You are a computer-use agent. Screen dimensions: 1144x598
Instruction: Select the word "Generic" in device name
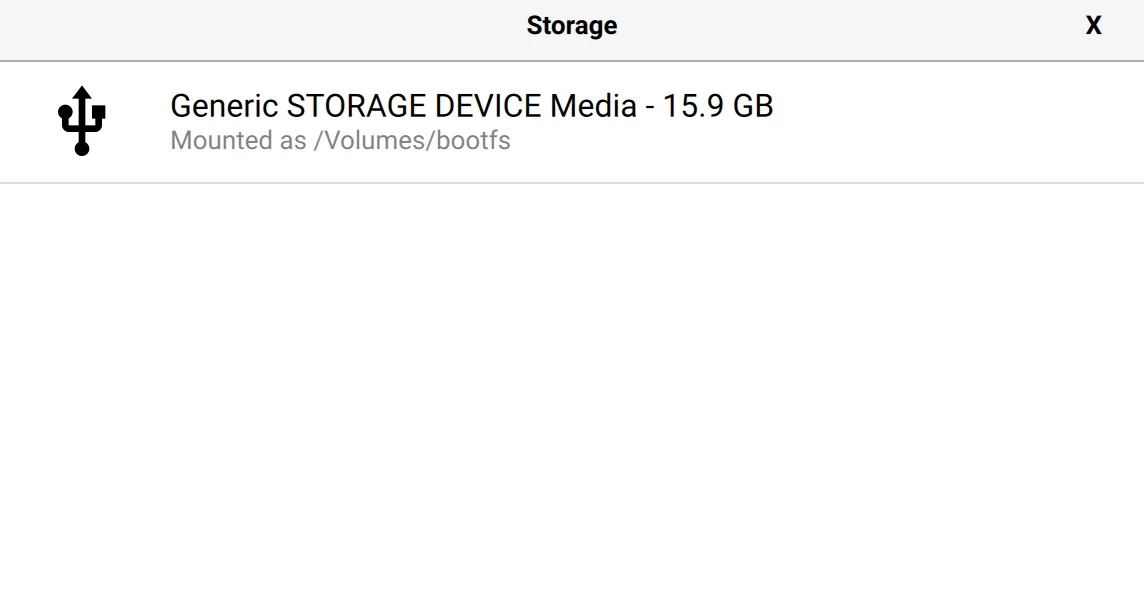point(225,106)
